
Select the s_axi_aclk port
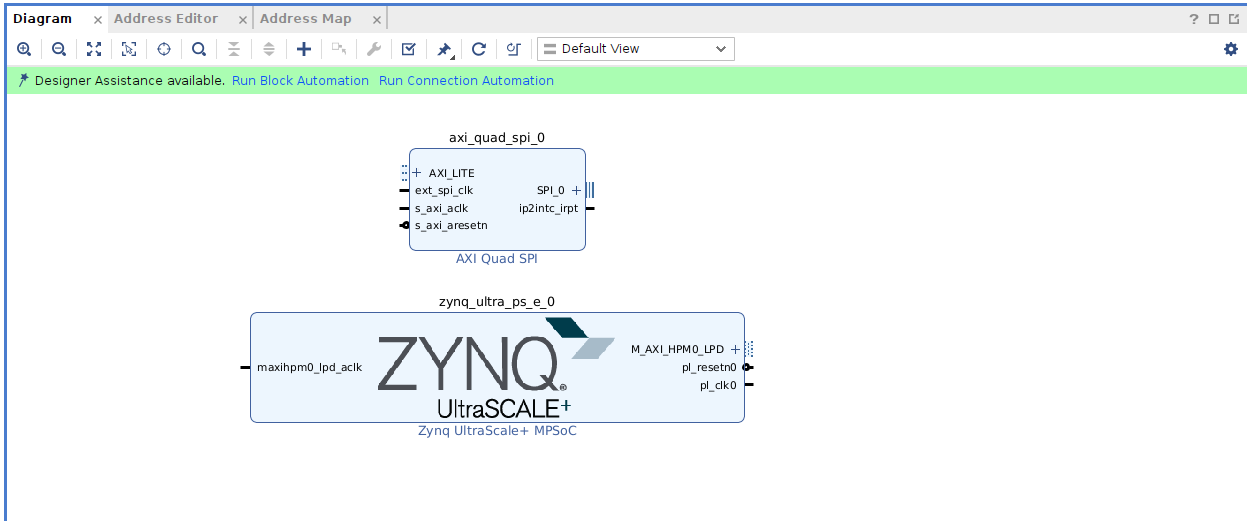(x=441, y=208)
